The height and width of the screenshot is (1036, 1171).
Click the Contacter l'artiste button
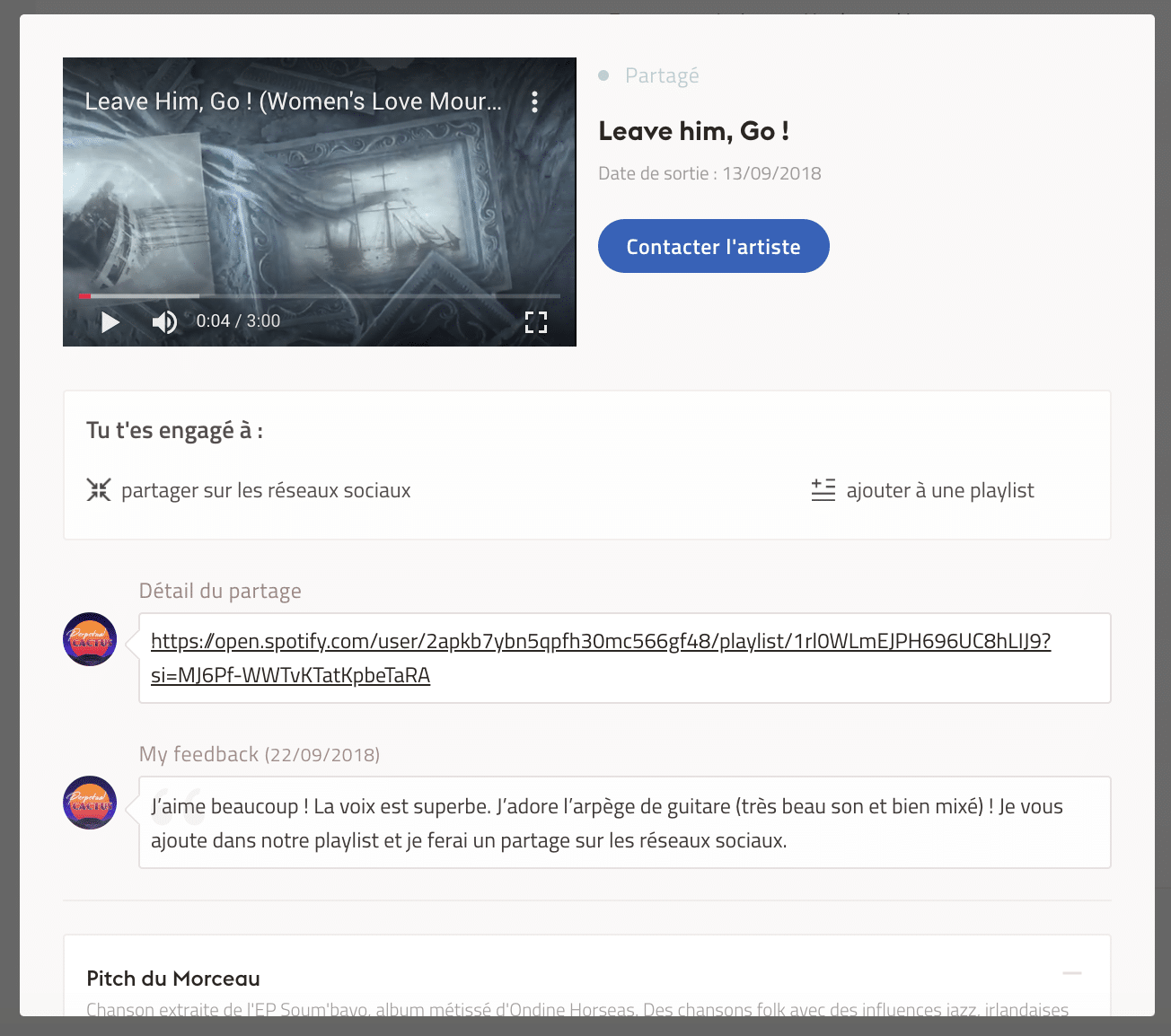pyautogui.click(x=713, y=246)
